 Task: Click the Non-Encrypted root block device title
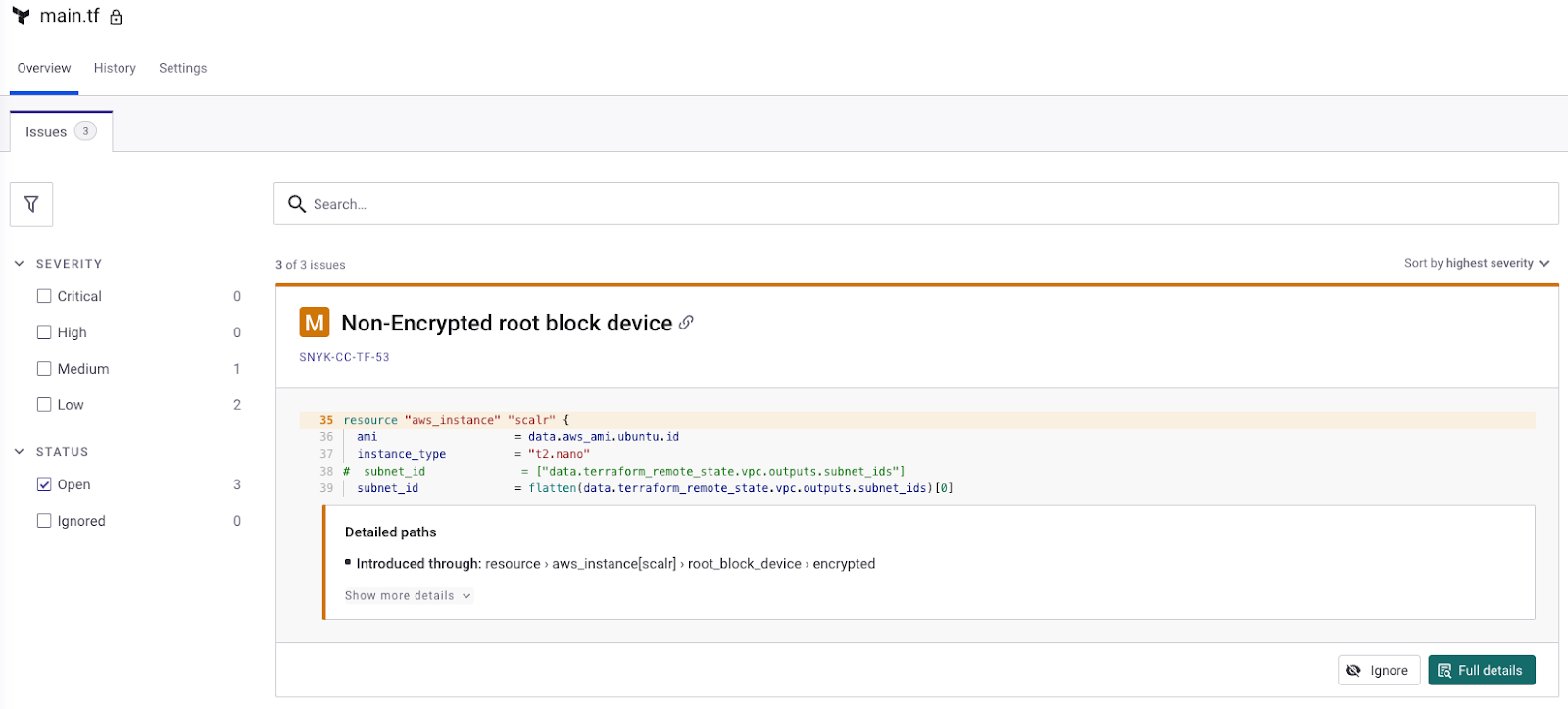coord(507,323)
